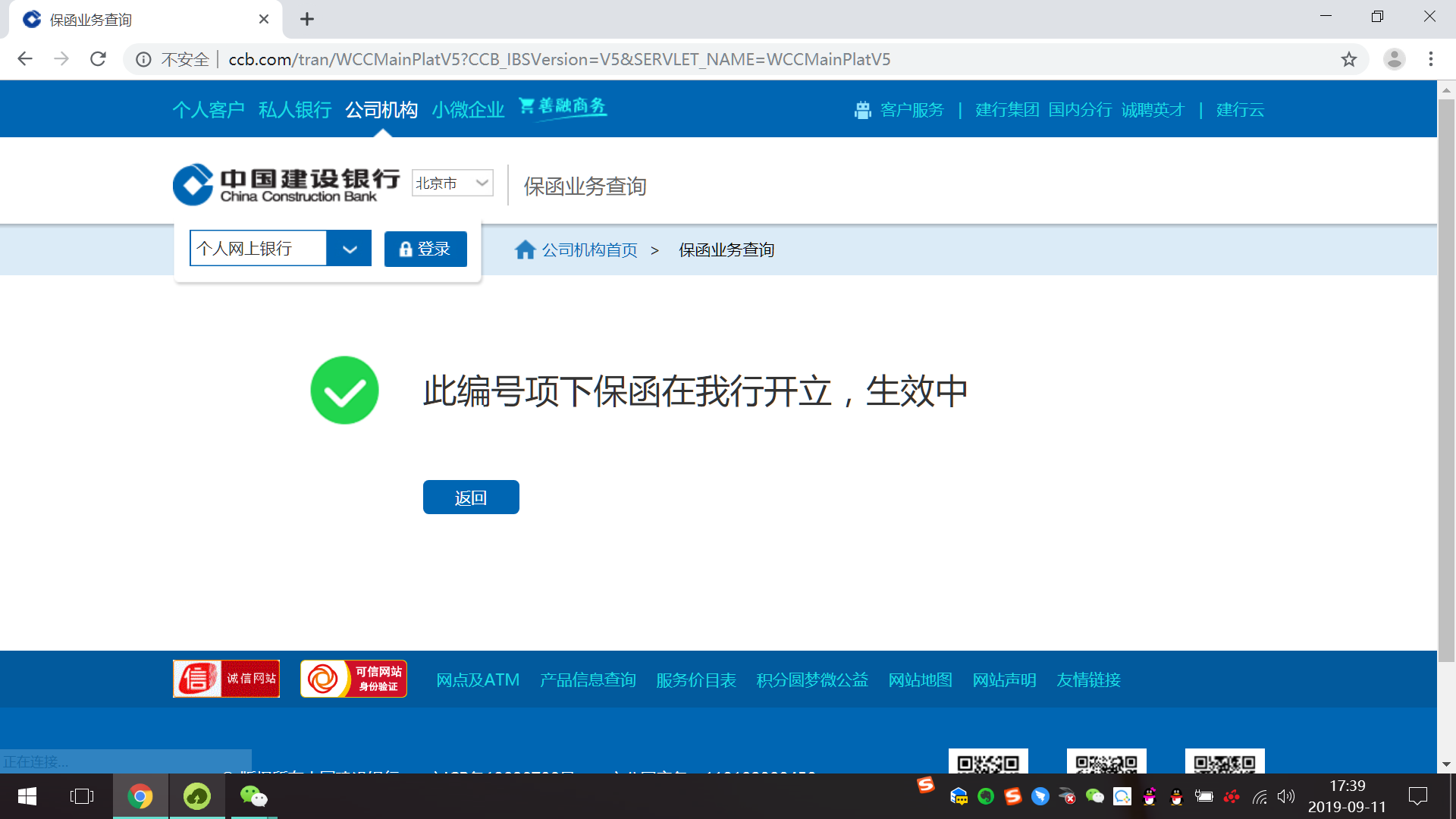
Task: Reload the page using the browser refresh icon
Action: tap(98, 59)
